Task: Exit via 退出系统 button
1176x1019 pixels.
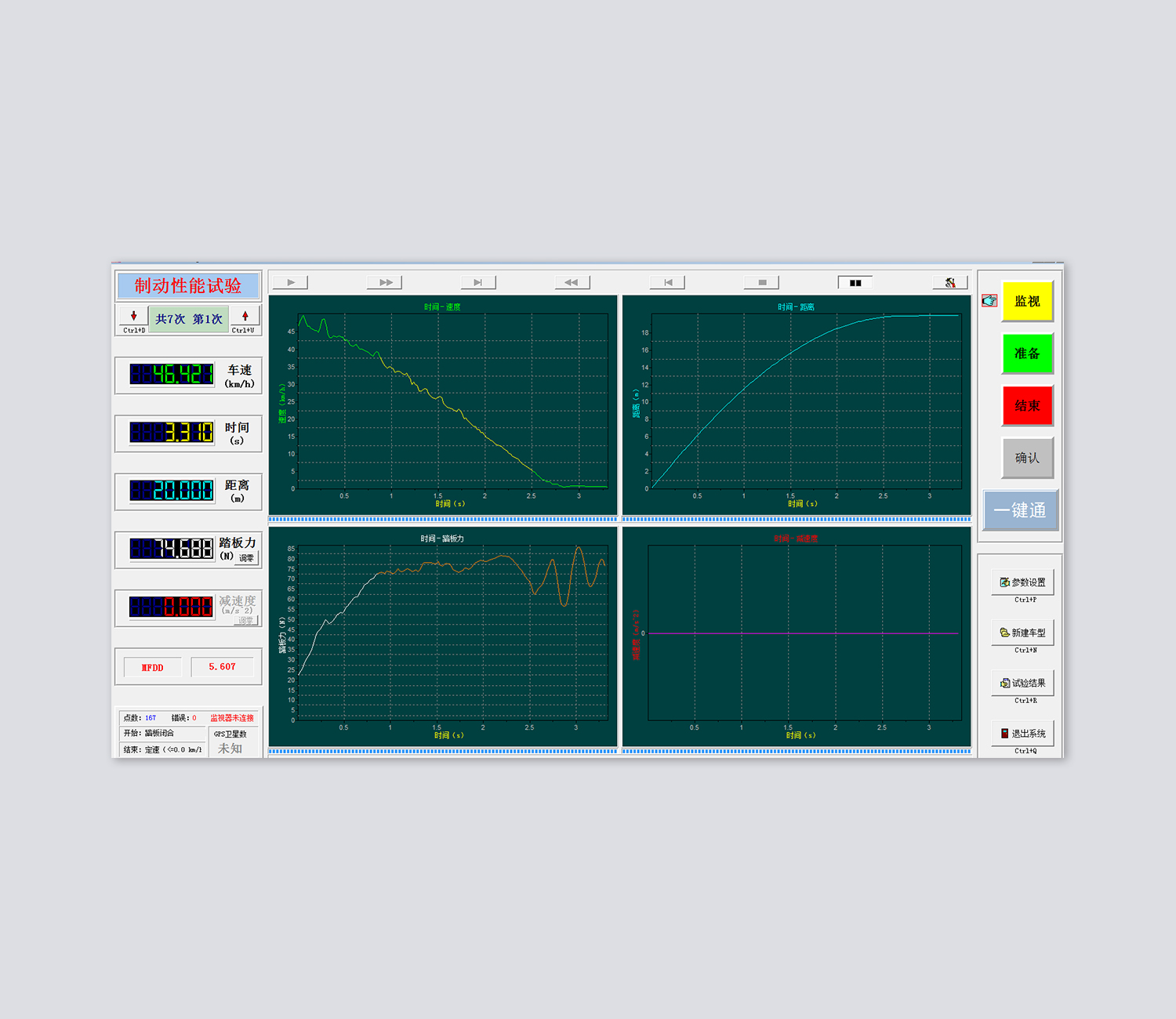Action: 1022,734
